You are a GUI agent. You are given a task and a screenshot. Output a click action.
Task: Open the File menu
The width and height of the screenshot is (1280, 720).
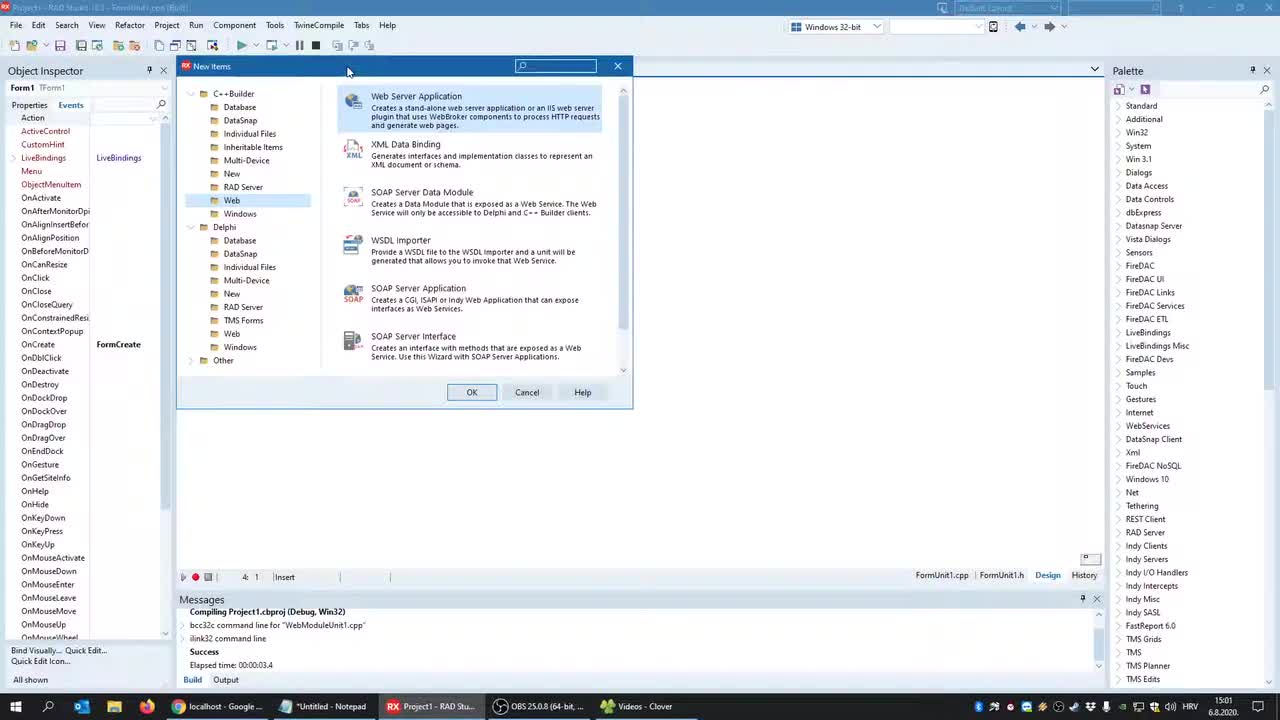[x=16, y=25]
